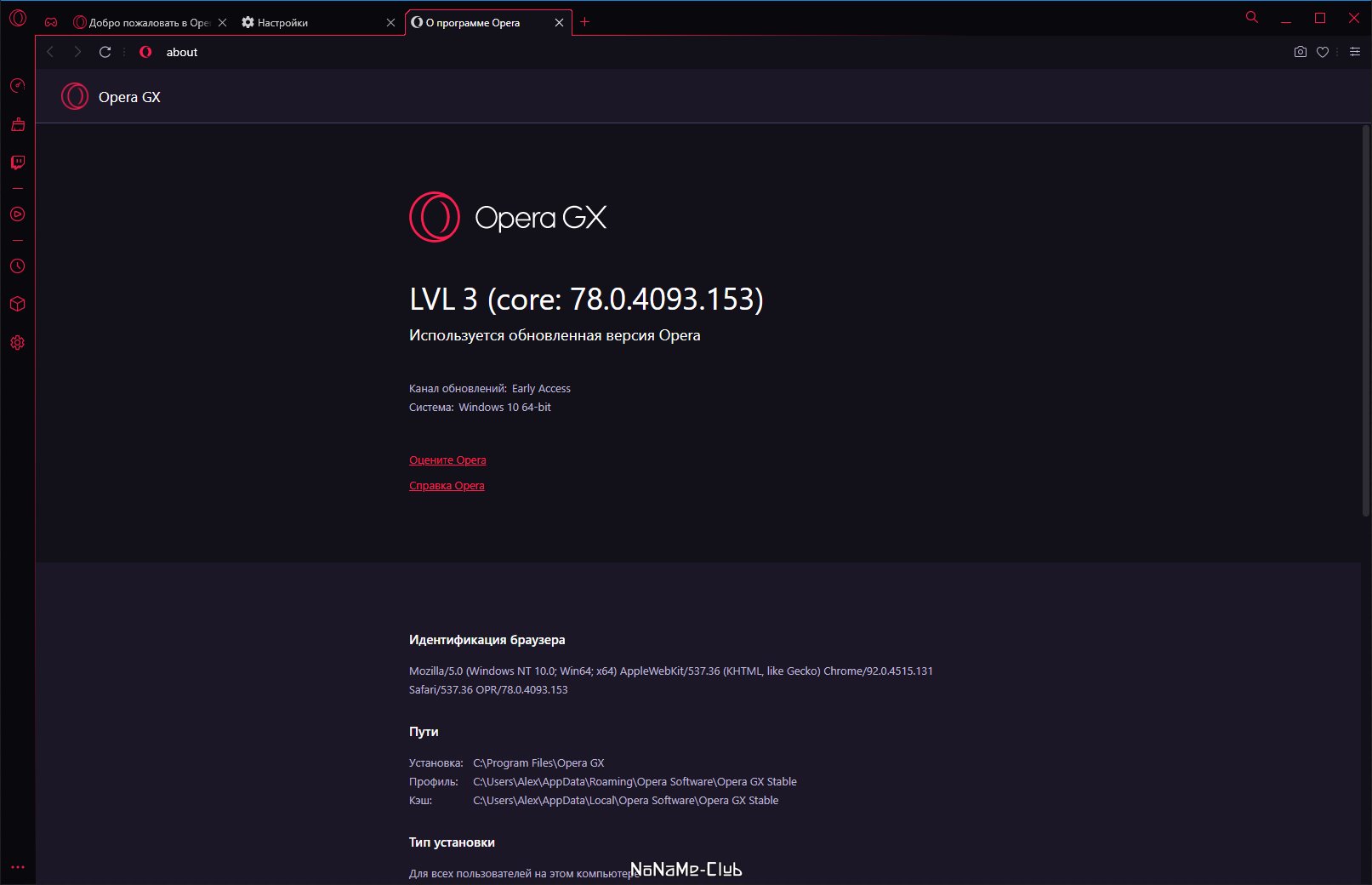Screen dimensions: 1372x885
Task: Click the Используется обновленная версия Opera text
Action: pyautogui.click(x=555, y=335)
